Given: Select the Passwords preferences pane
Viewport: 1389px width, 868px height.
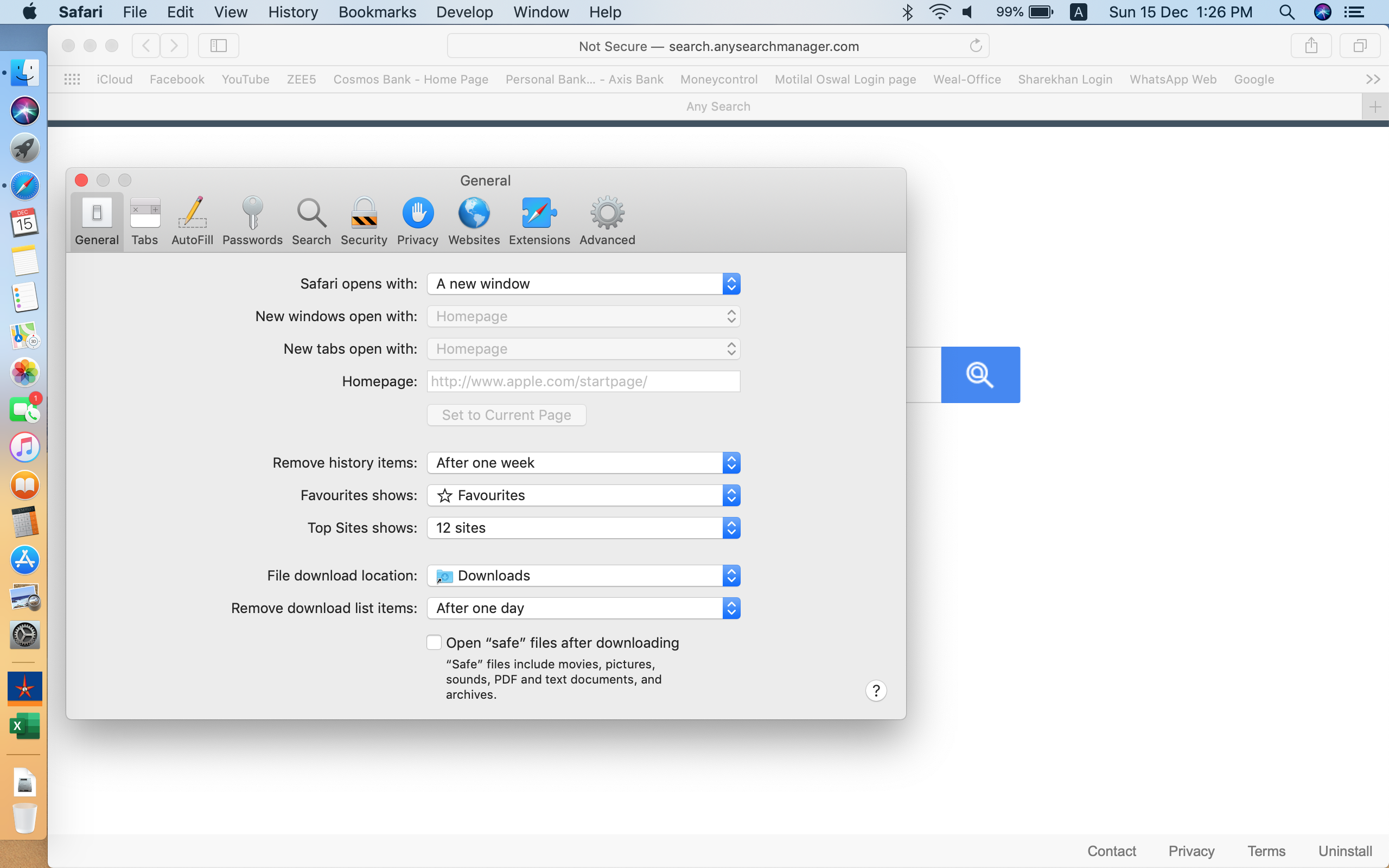Looking at the screenshot, I should 252,221.
